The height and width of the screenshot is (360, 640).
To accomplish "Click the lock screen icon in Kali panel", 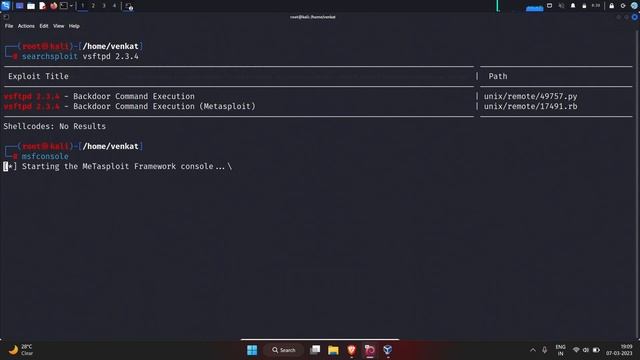I will (611, 6).
